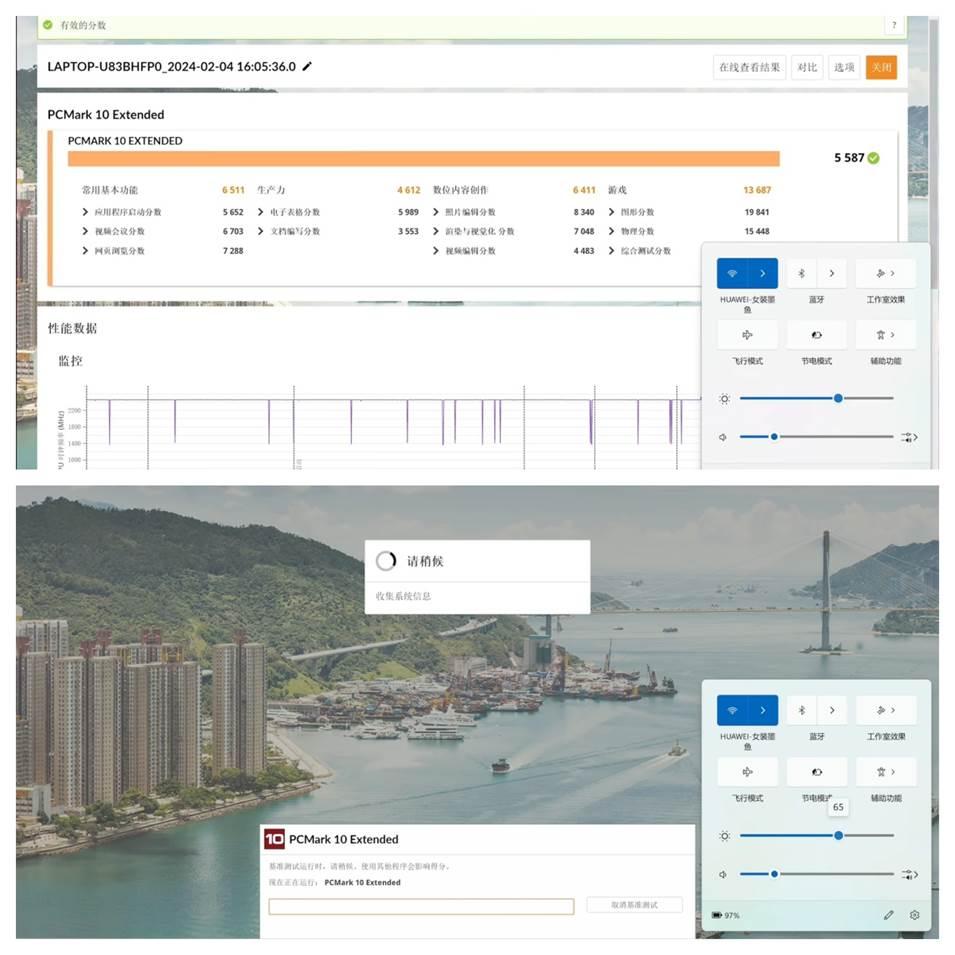
Task: Click the 取消基准测试 cancel benchmark button
Action: (634, 905)
